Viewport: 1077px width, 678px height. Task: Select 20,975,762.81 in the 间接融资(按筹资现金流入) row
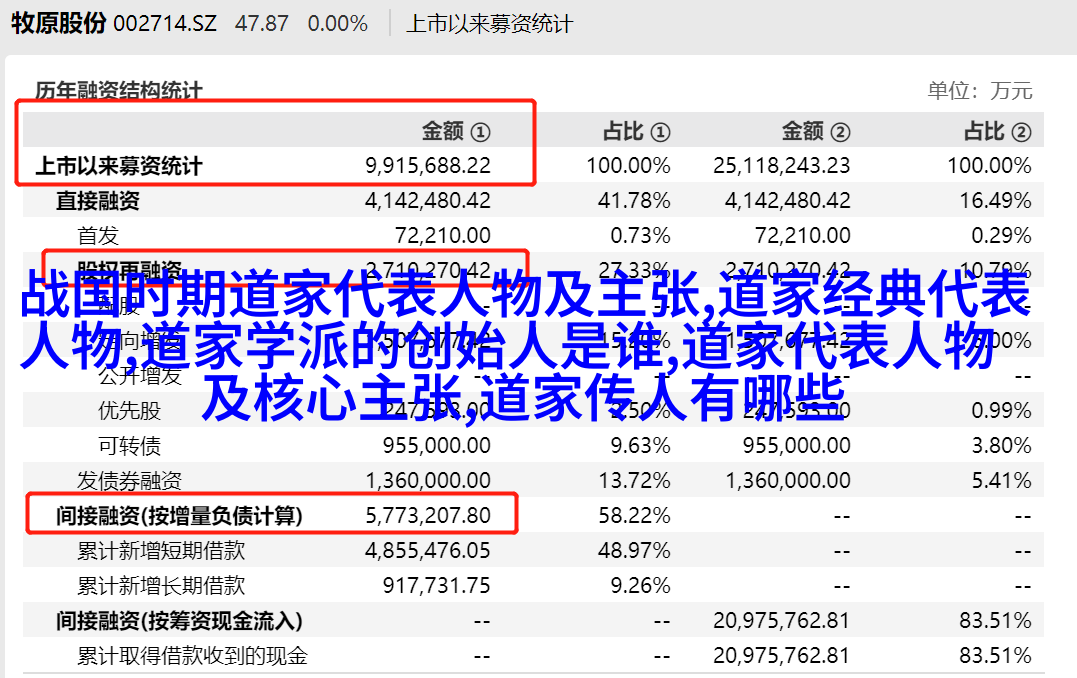782,621
